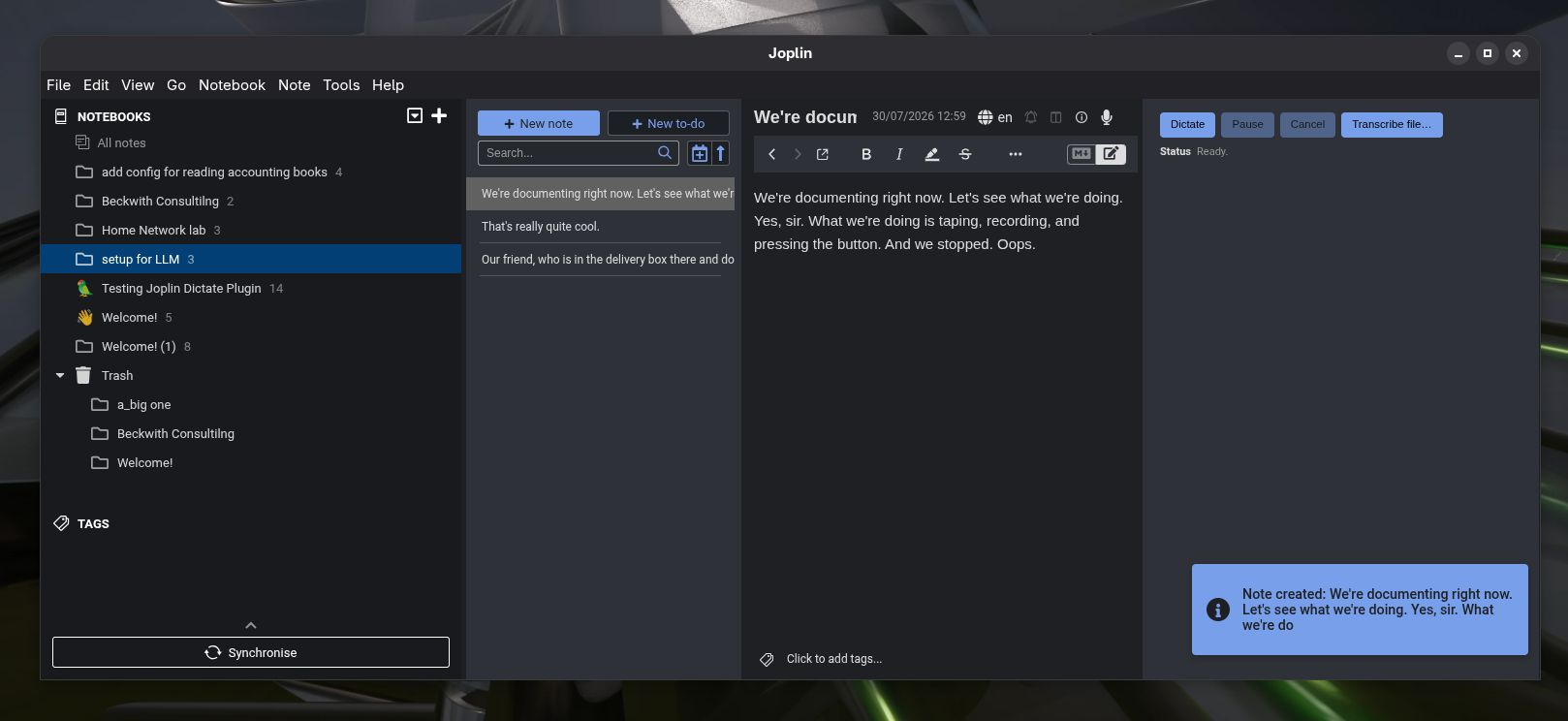
Task: Go forward to the next note
Action: pyautogui.click(x=798, y=154)
